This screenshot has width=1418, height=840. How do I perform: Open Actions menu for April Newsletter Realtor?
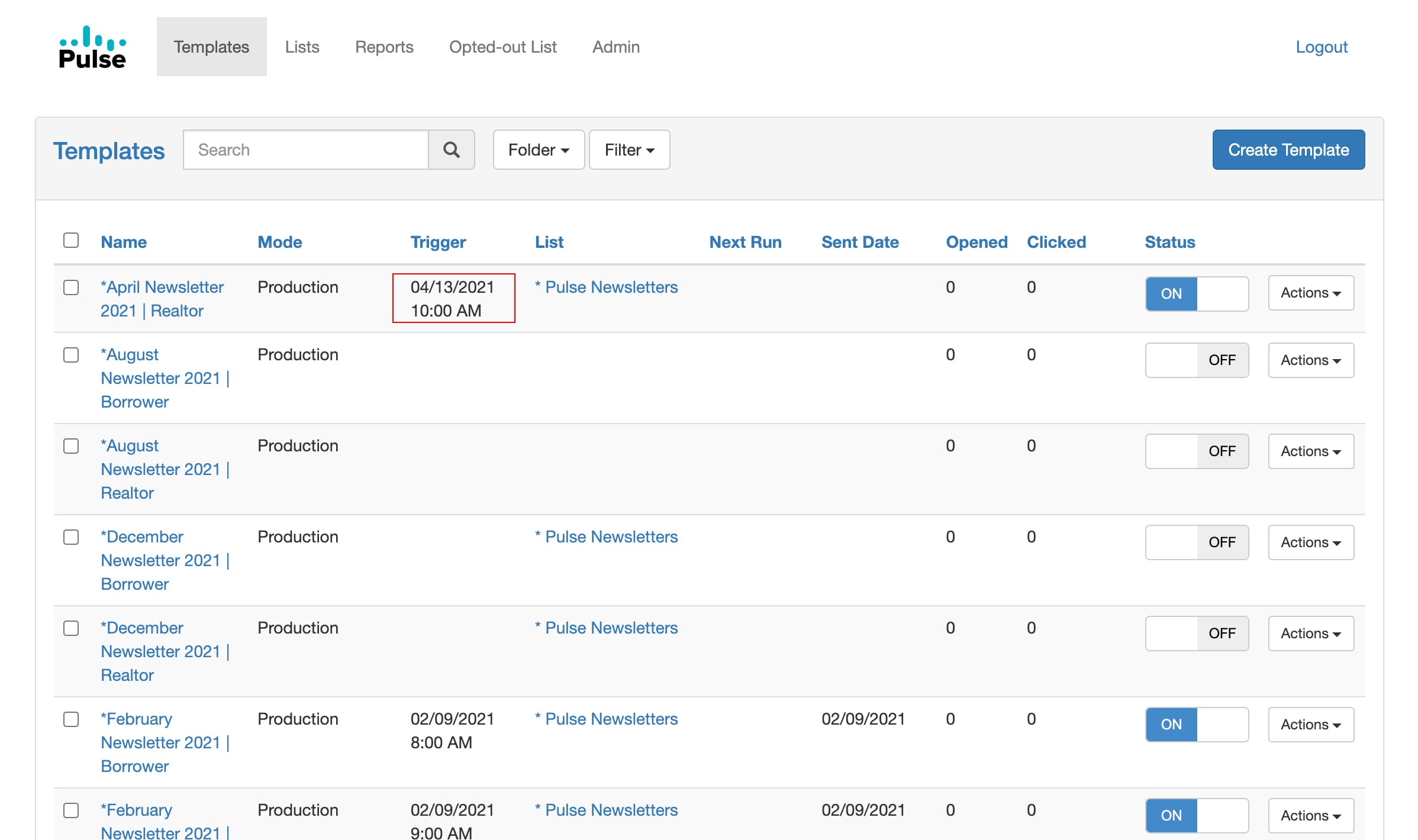point(1311,293)
